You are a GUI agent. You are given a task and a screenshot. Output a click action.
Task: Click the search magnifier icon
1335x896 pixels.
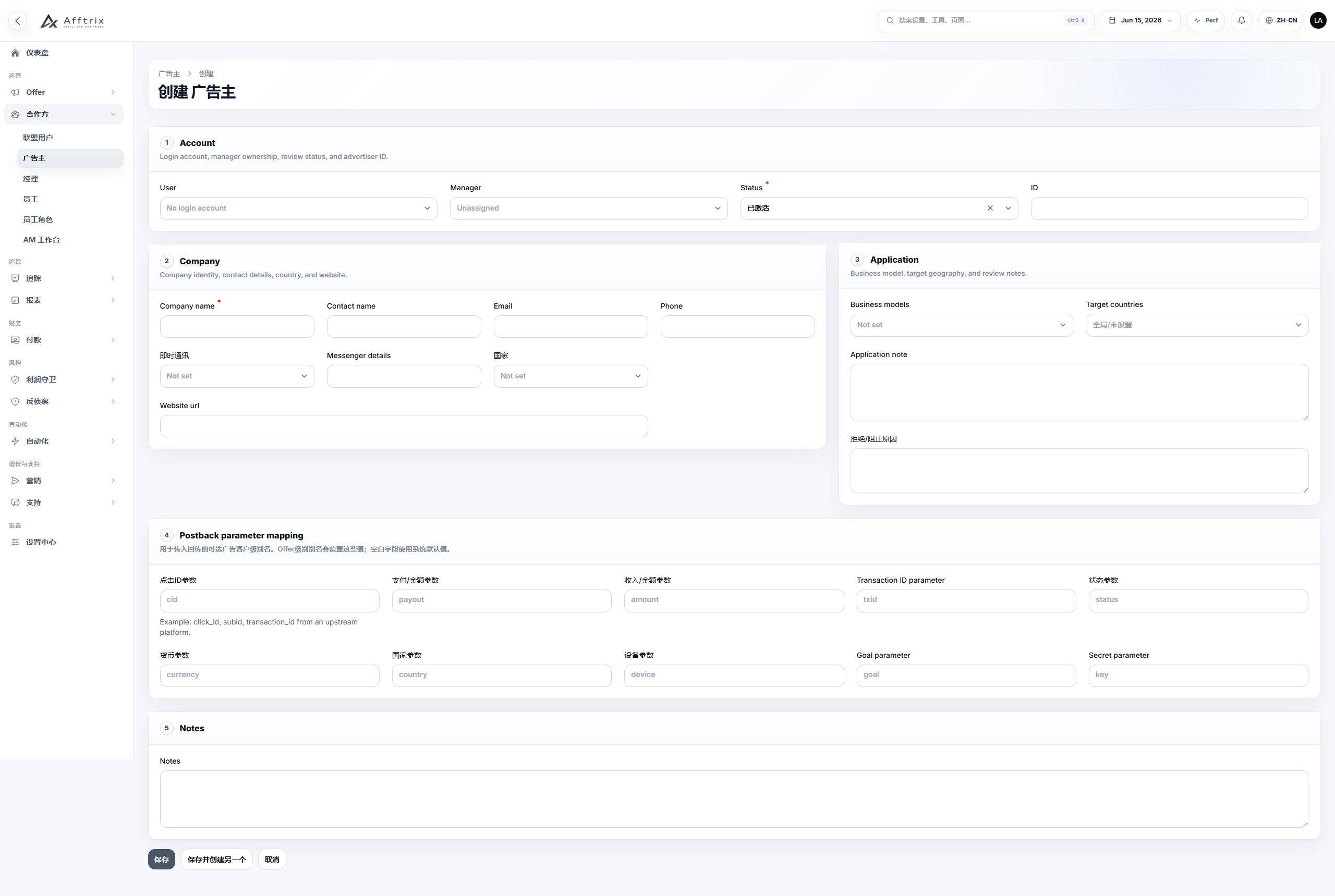tap(890, 20)
